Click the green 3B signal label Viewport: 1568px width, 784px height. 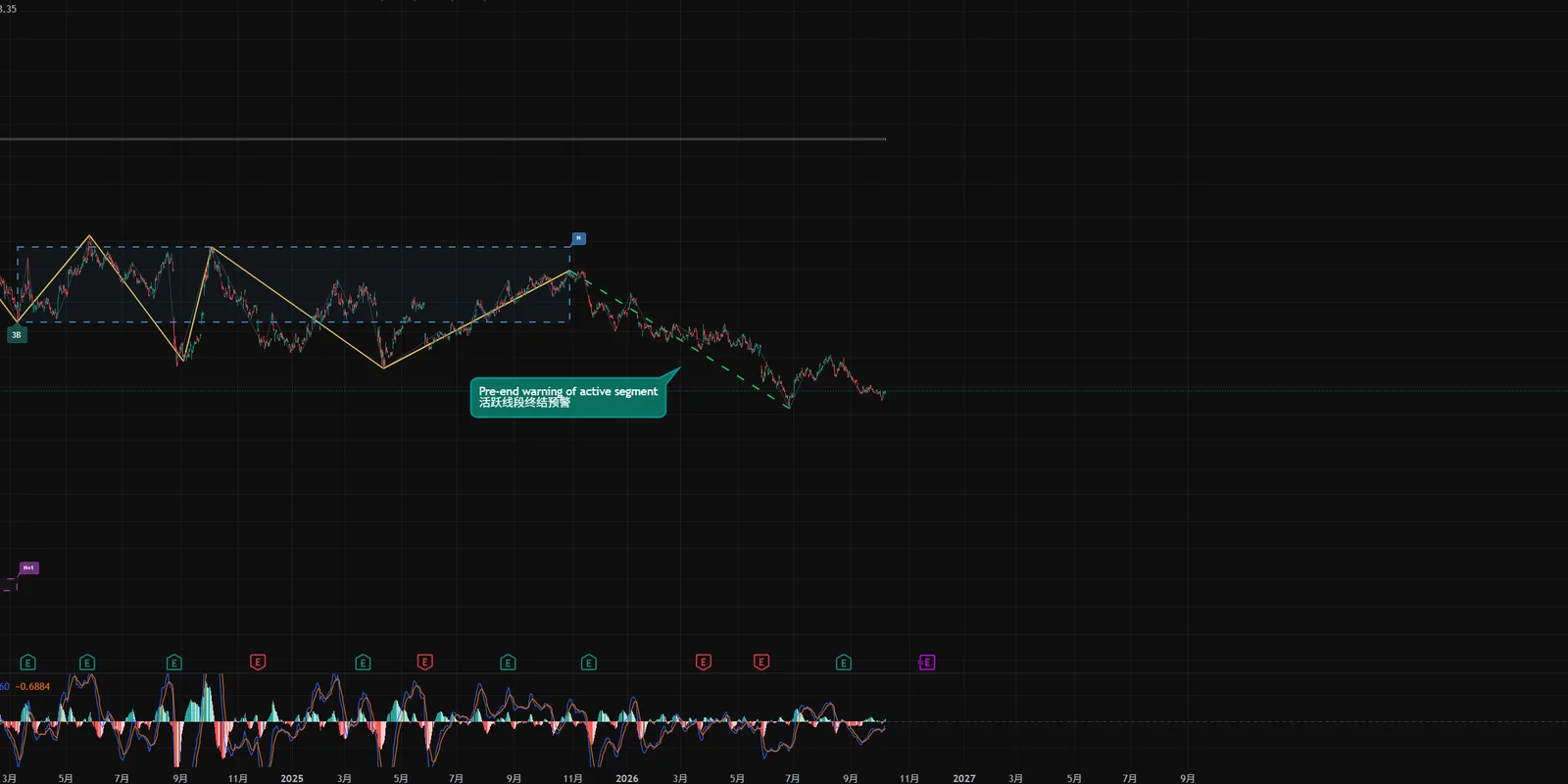pos(17,335)
